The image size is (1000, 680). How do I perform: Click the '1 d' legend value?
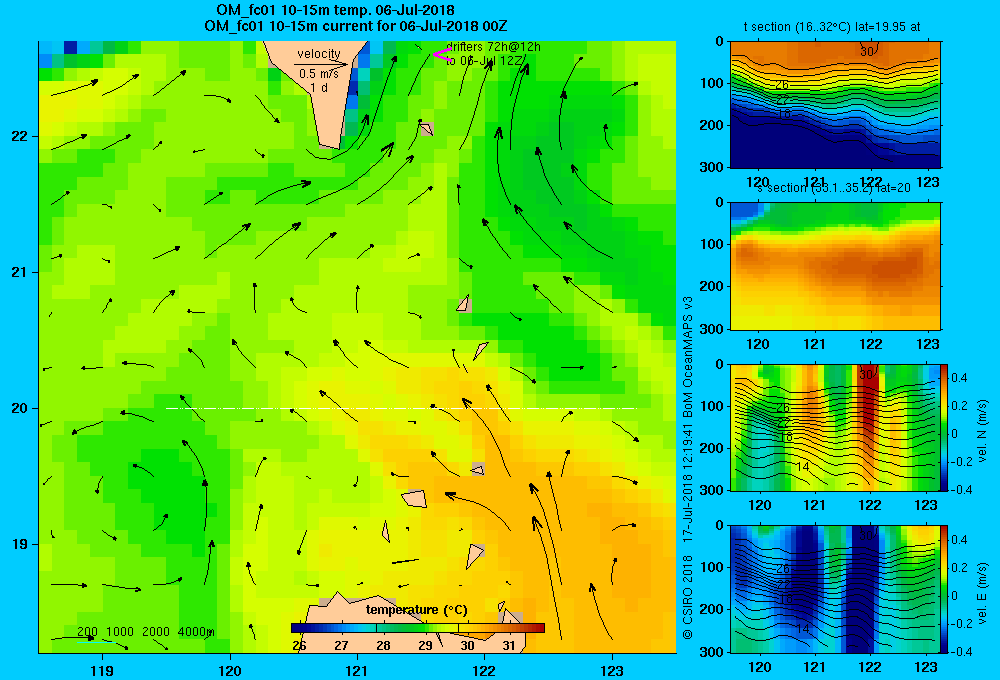coord(319,87)
